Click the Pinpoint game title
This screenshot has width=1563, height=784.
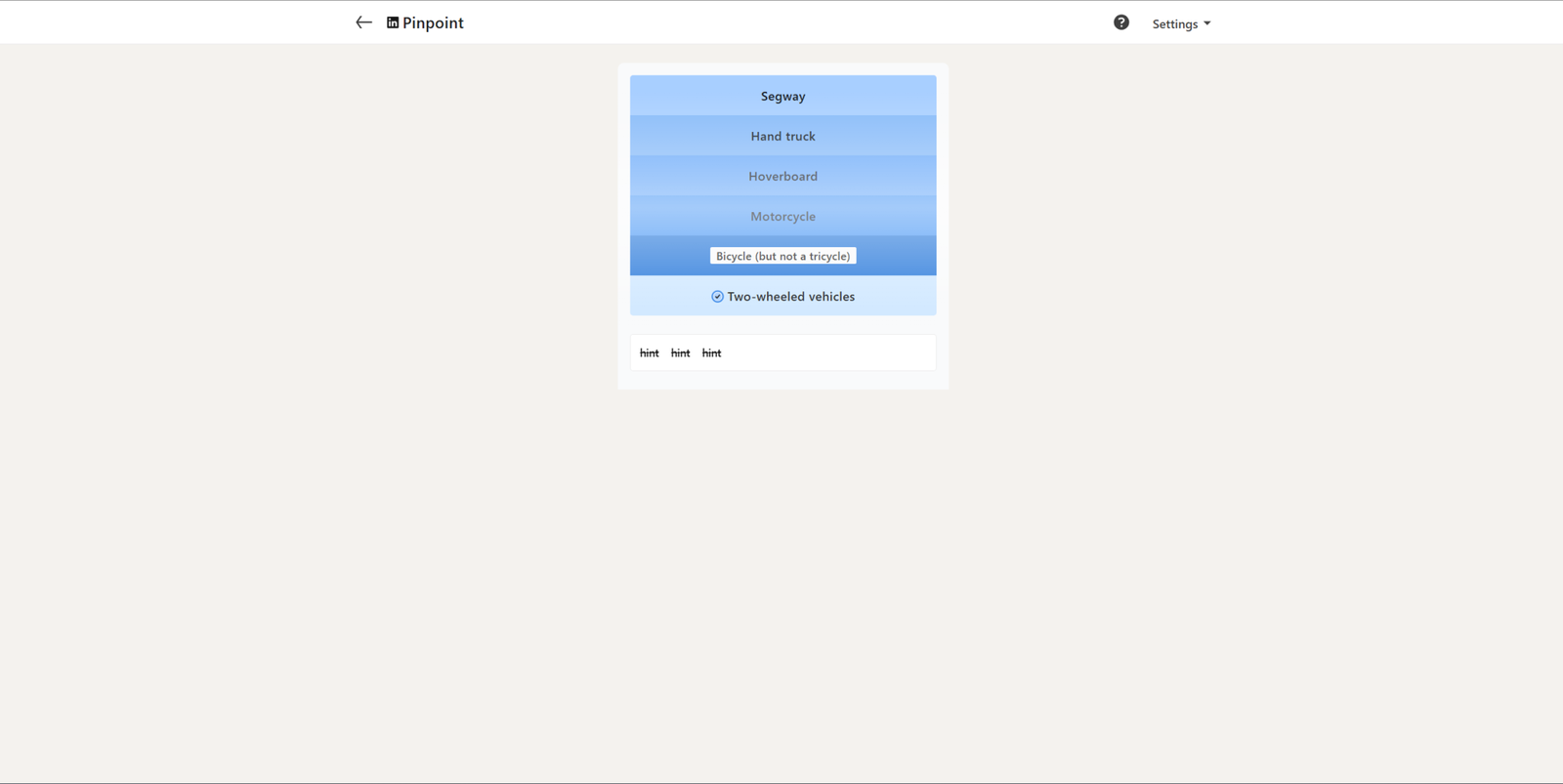[x=433, y=22]
